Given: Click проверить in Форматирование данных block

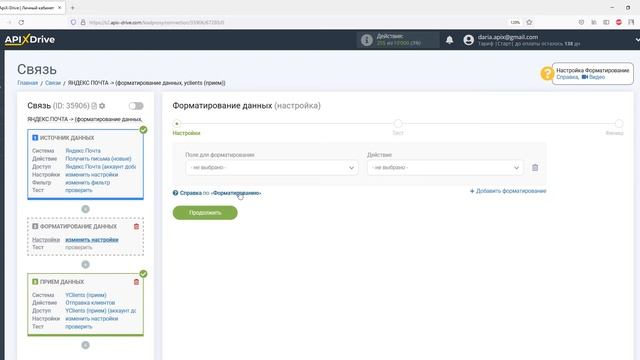Looking at the screenshot, I should [x=79, y=247].
